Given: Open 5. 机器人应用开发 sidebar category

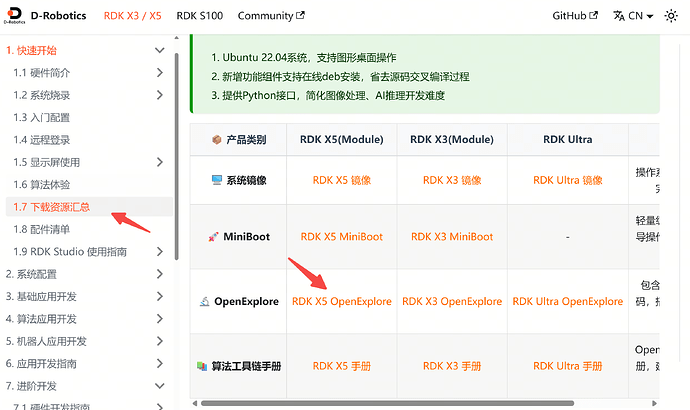Looking at the screenshot, I should click(46, 341).
